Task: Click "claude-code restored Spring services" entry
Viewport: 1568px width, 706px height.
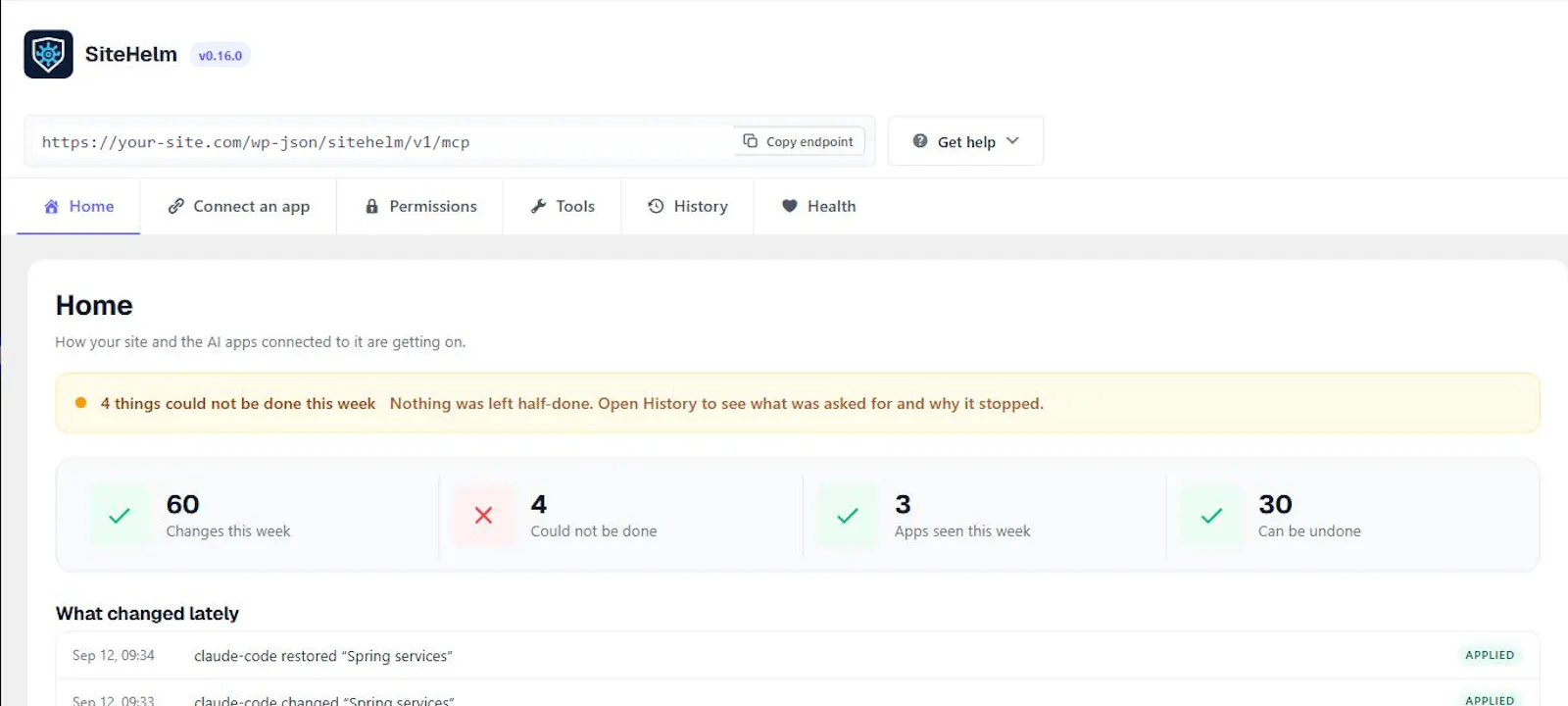Action: coord(323,656)
